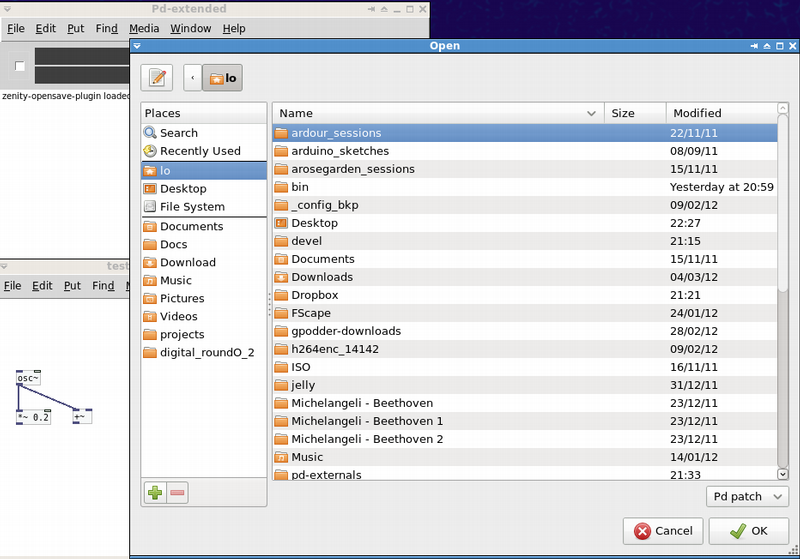The height and width of the screenshot is (559, 800).
Task: Open Download bookmark in Places
Action: tap(204, 262)
